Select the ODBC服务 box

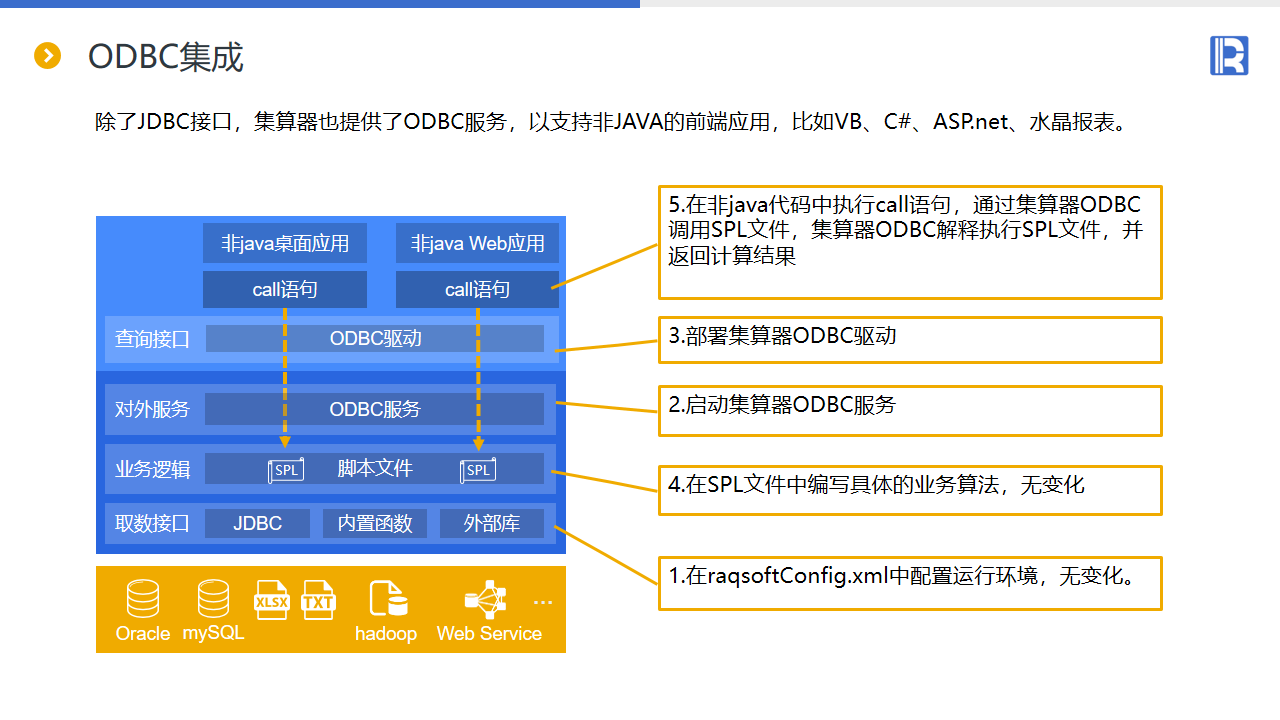(375, 409)
